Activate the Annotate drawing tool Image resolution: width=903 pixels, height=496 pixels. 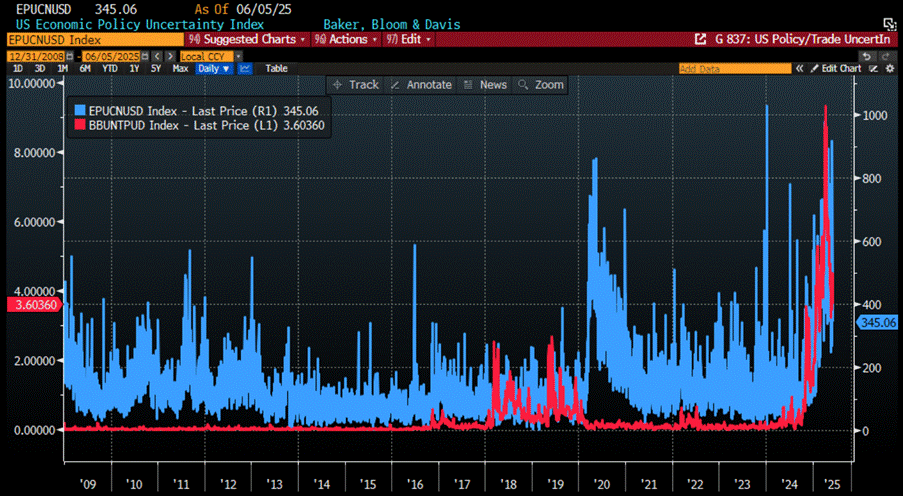[x=422, y=85]
